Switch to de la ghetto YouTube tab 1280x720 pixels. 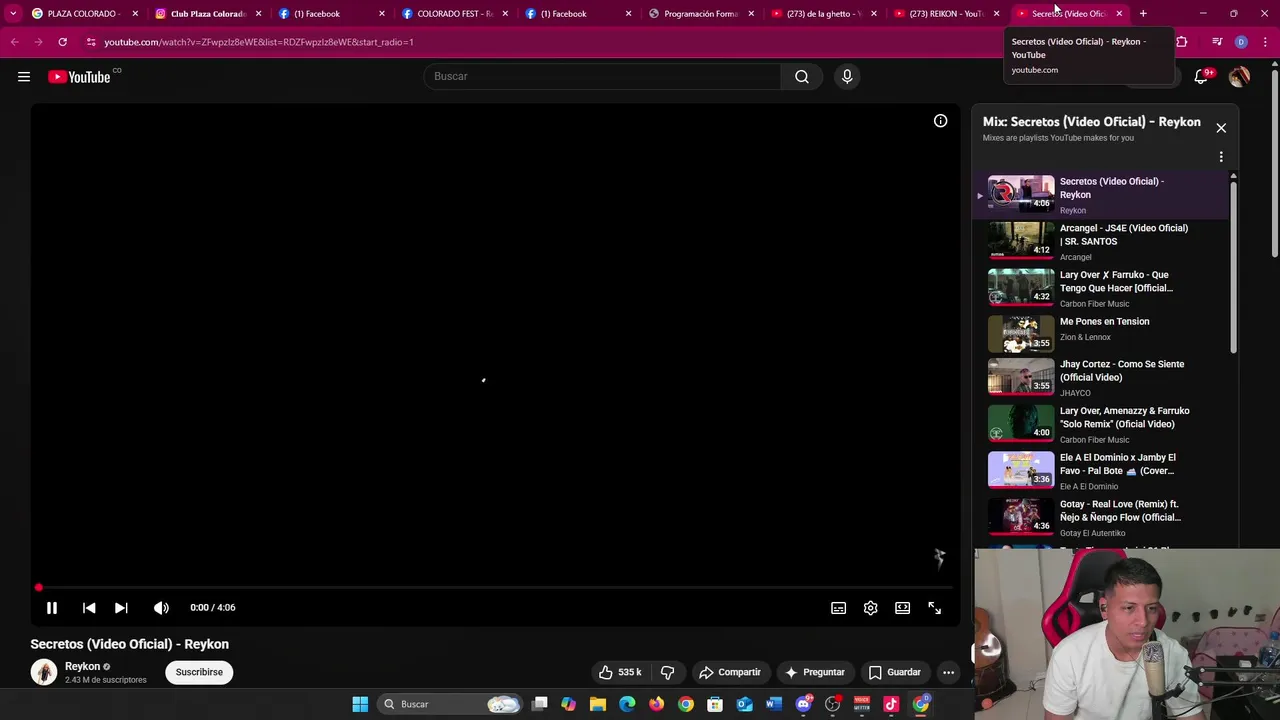(825, 14)
